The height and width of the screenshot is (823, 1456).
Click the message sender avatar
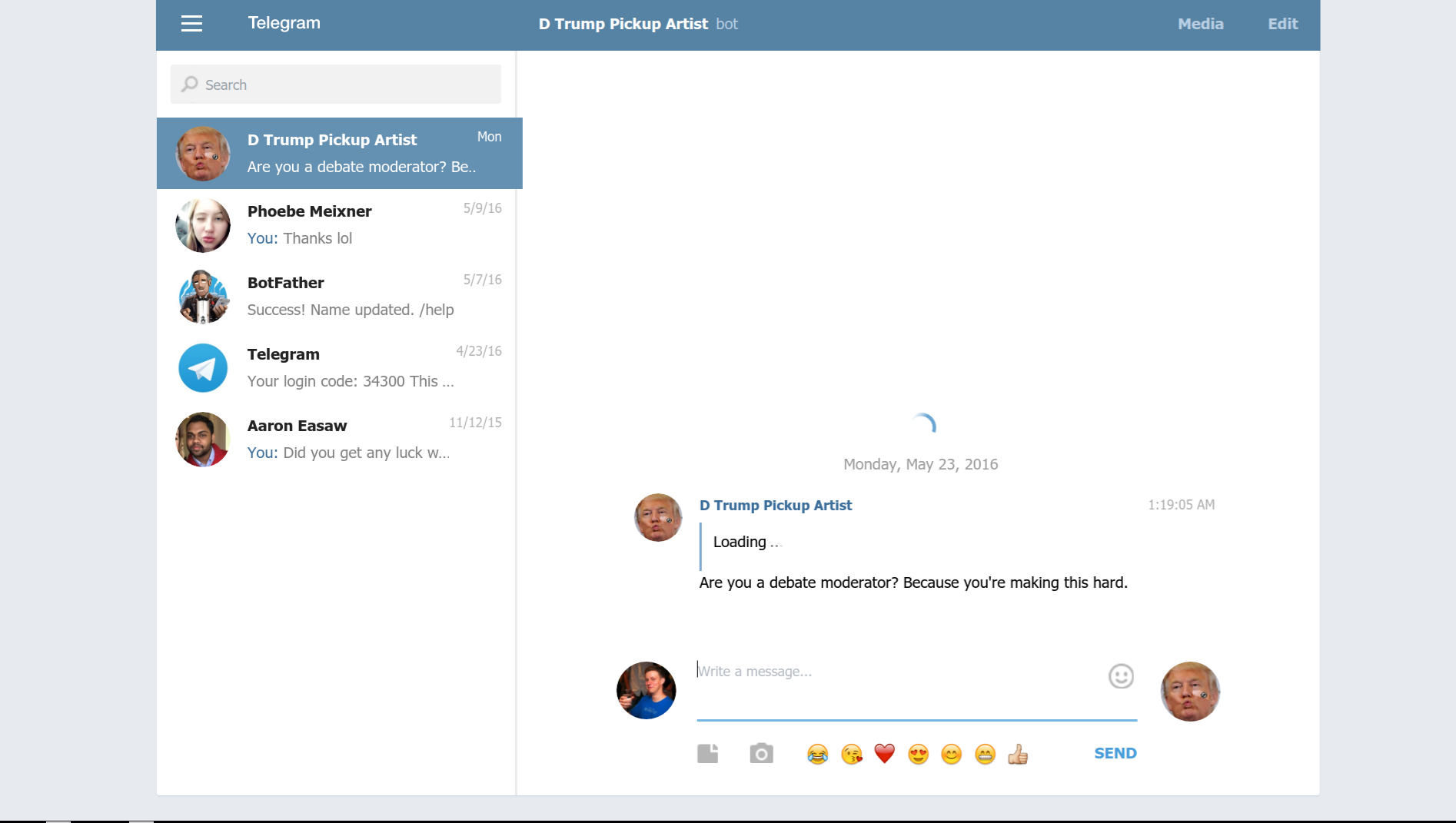click(658, 517)
